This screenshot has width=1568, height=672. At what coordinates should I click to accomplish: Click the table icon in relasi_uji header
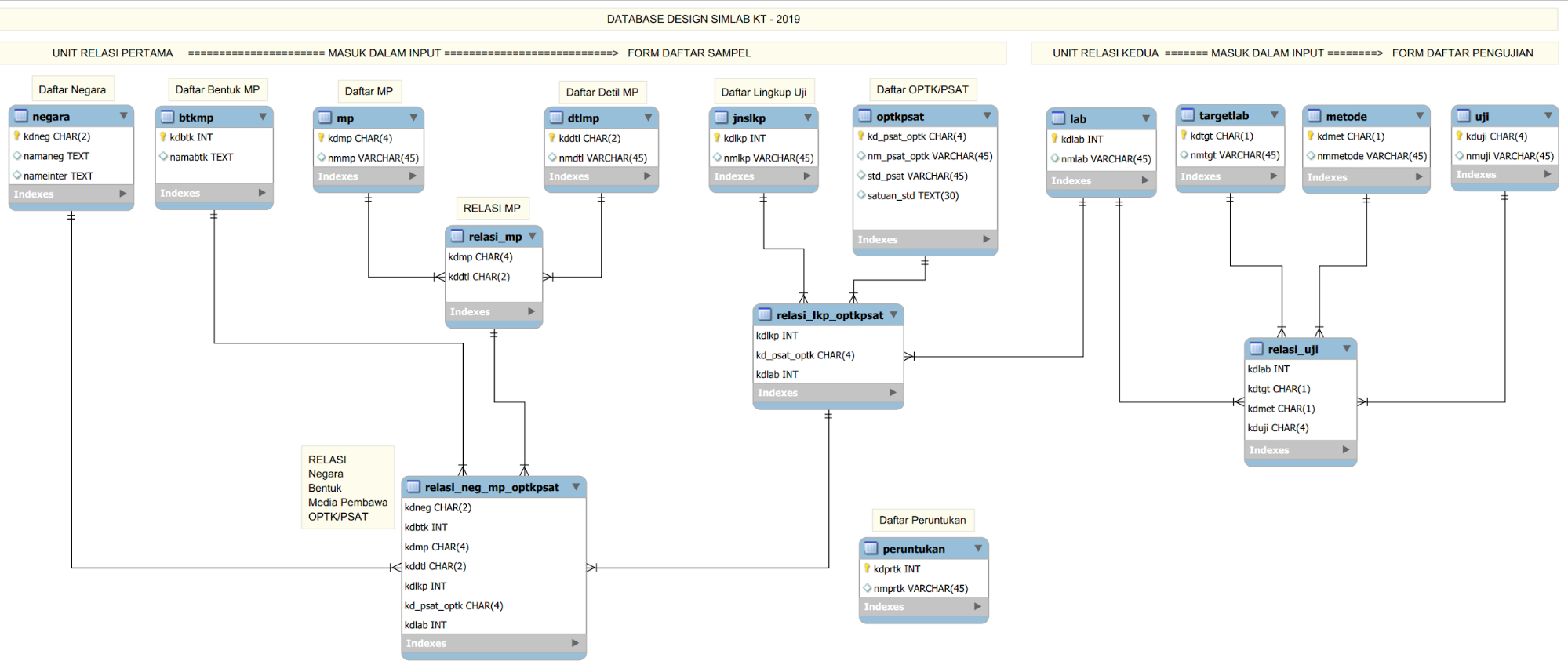(x=1257, y=349)
